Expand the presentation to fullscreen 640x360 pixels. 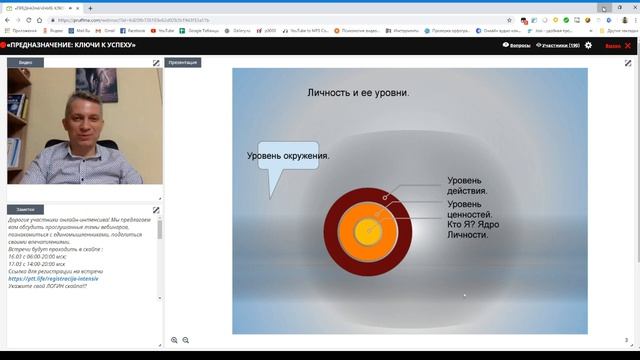click(628, 63)
